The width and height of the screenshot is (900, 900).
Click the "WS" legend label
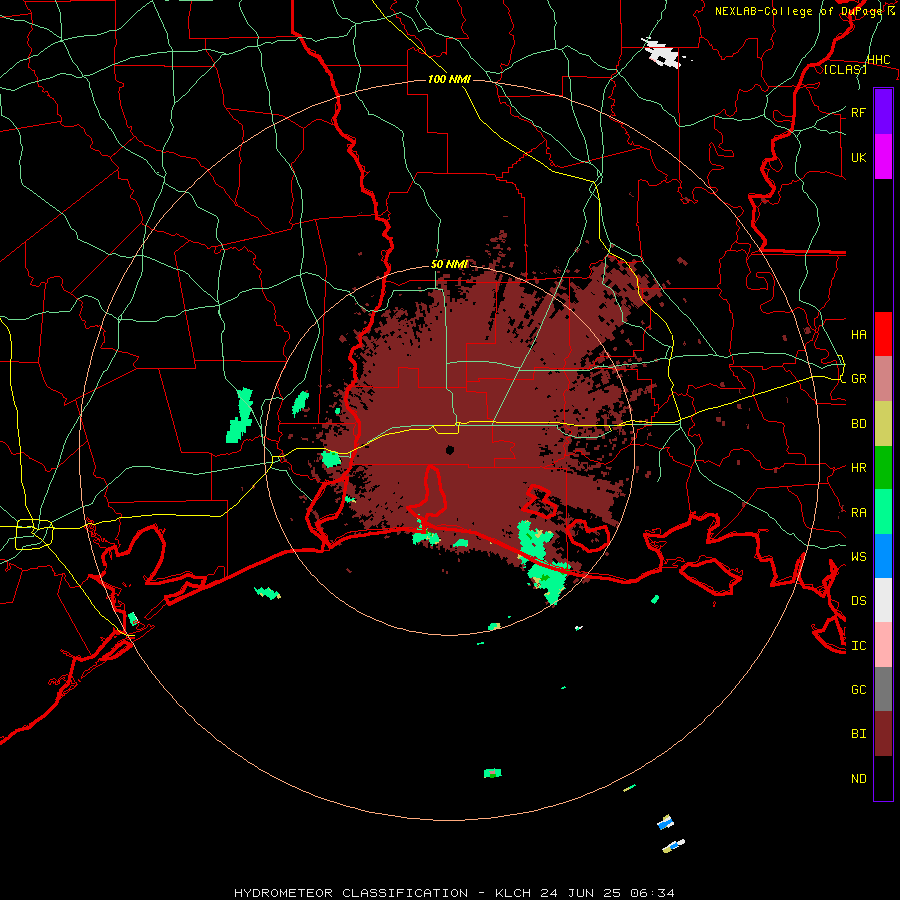pos(858,556)
